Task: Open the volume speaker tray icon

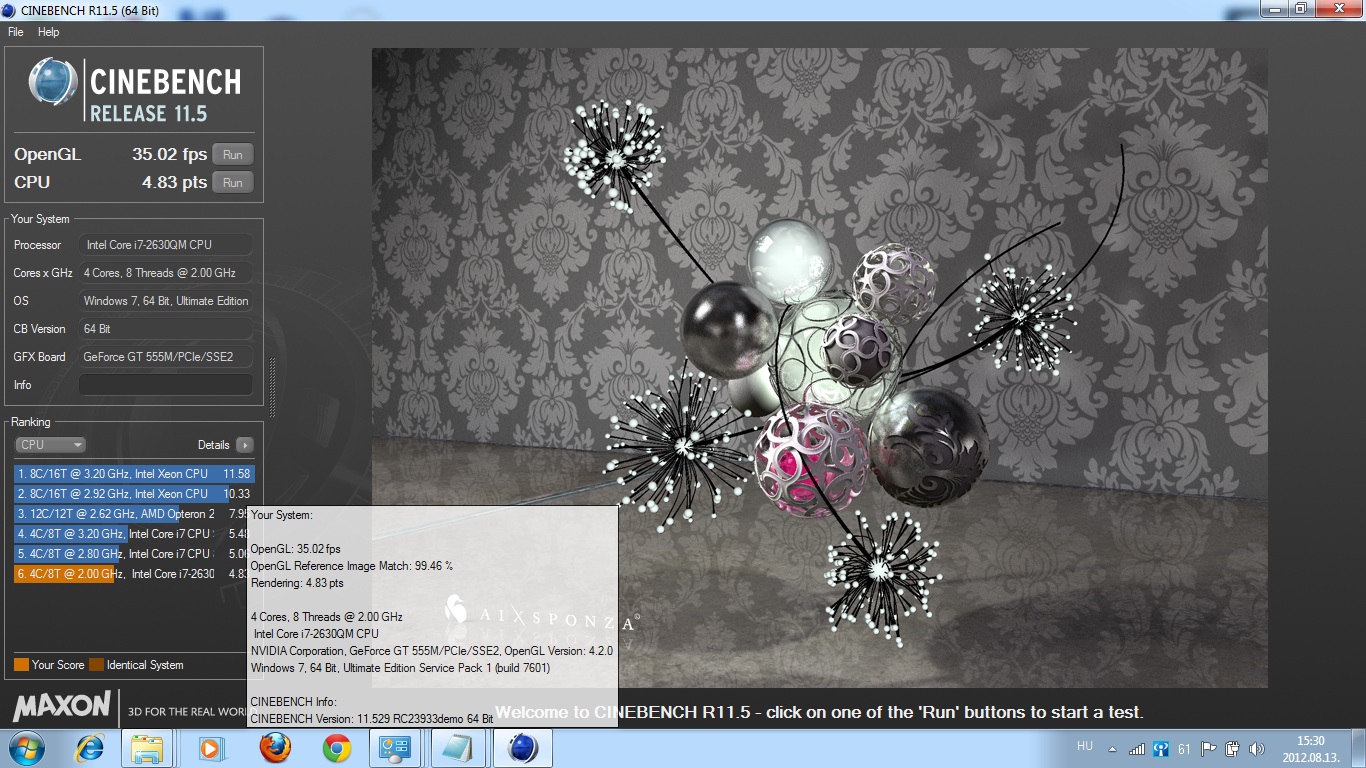Action: click(x=1257, y=749)
